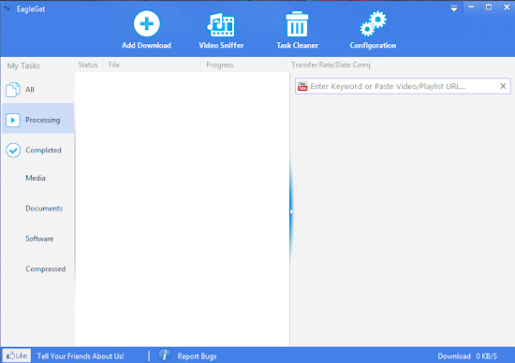Sort by Transfer Rate/Date column header
Screen dimensions: 515x363
330,65
